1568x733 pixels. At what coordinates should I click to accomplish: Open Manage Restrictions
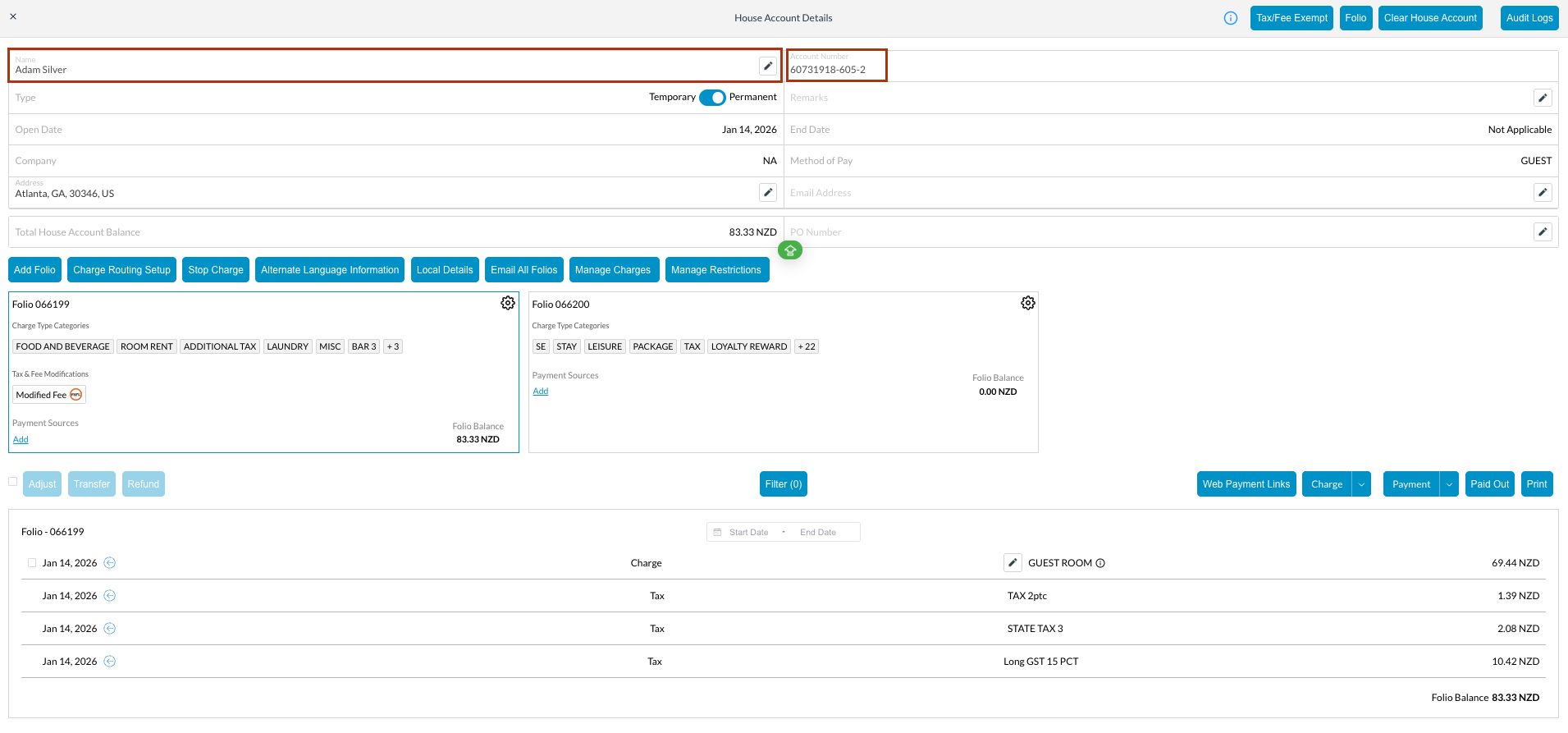(716, 270)
